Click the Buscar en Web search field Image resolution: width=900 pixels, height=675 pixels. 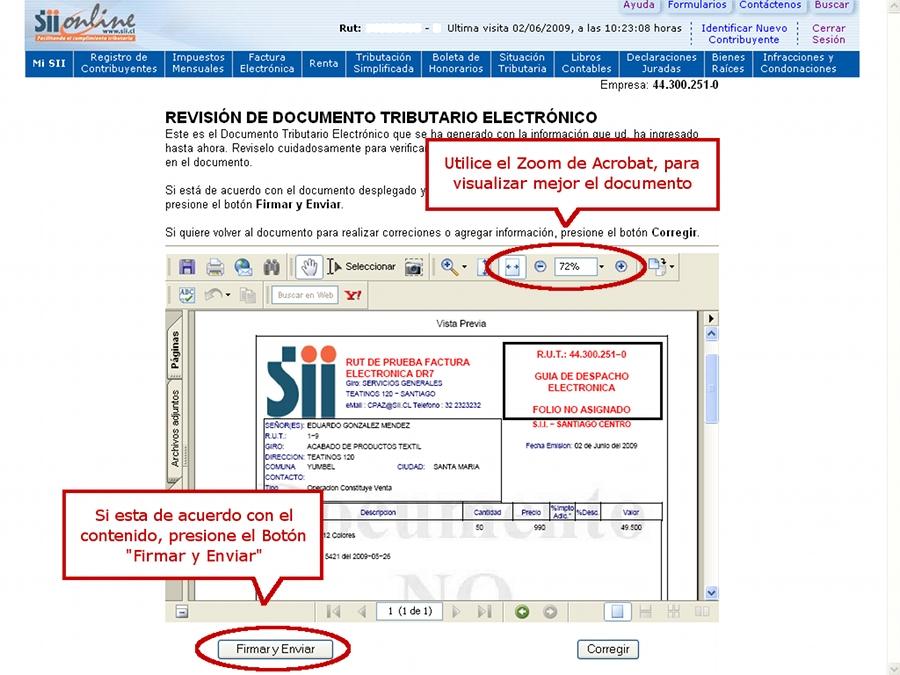[305, 295]
